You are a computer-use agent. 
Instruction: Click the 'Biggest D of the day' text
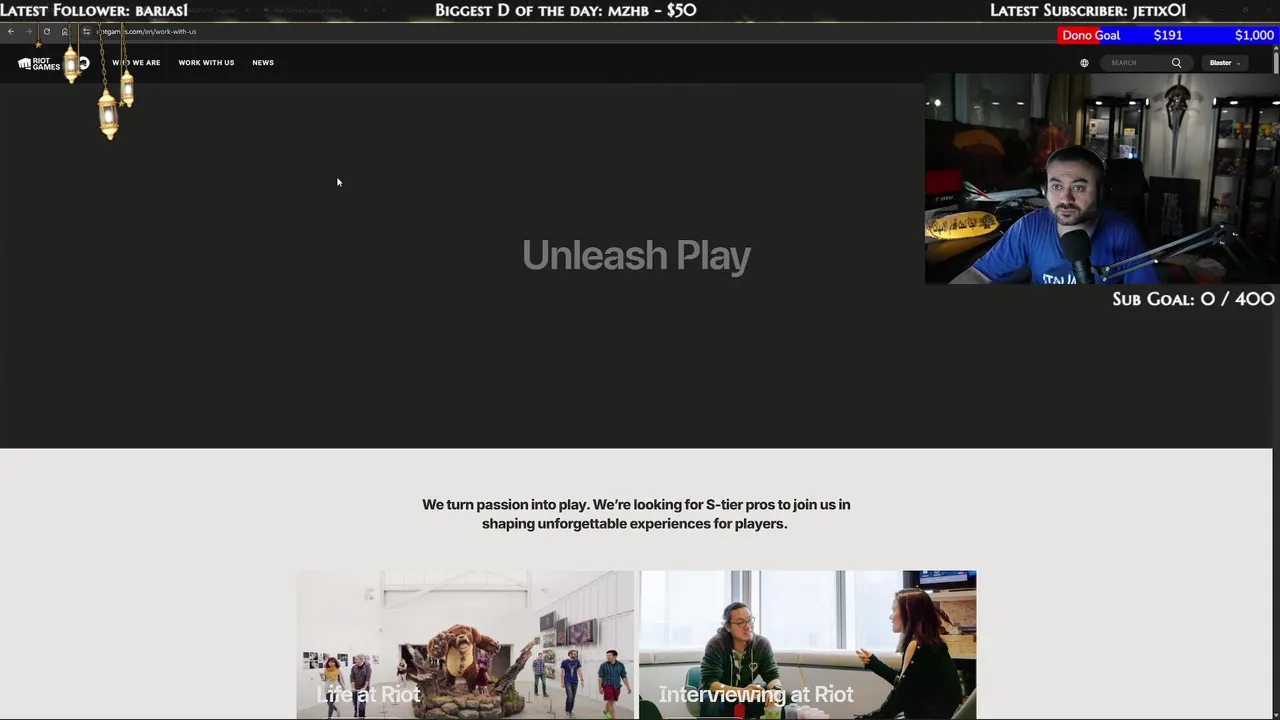(x=566, y=10)
